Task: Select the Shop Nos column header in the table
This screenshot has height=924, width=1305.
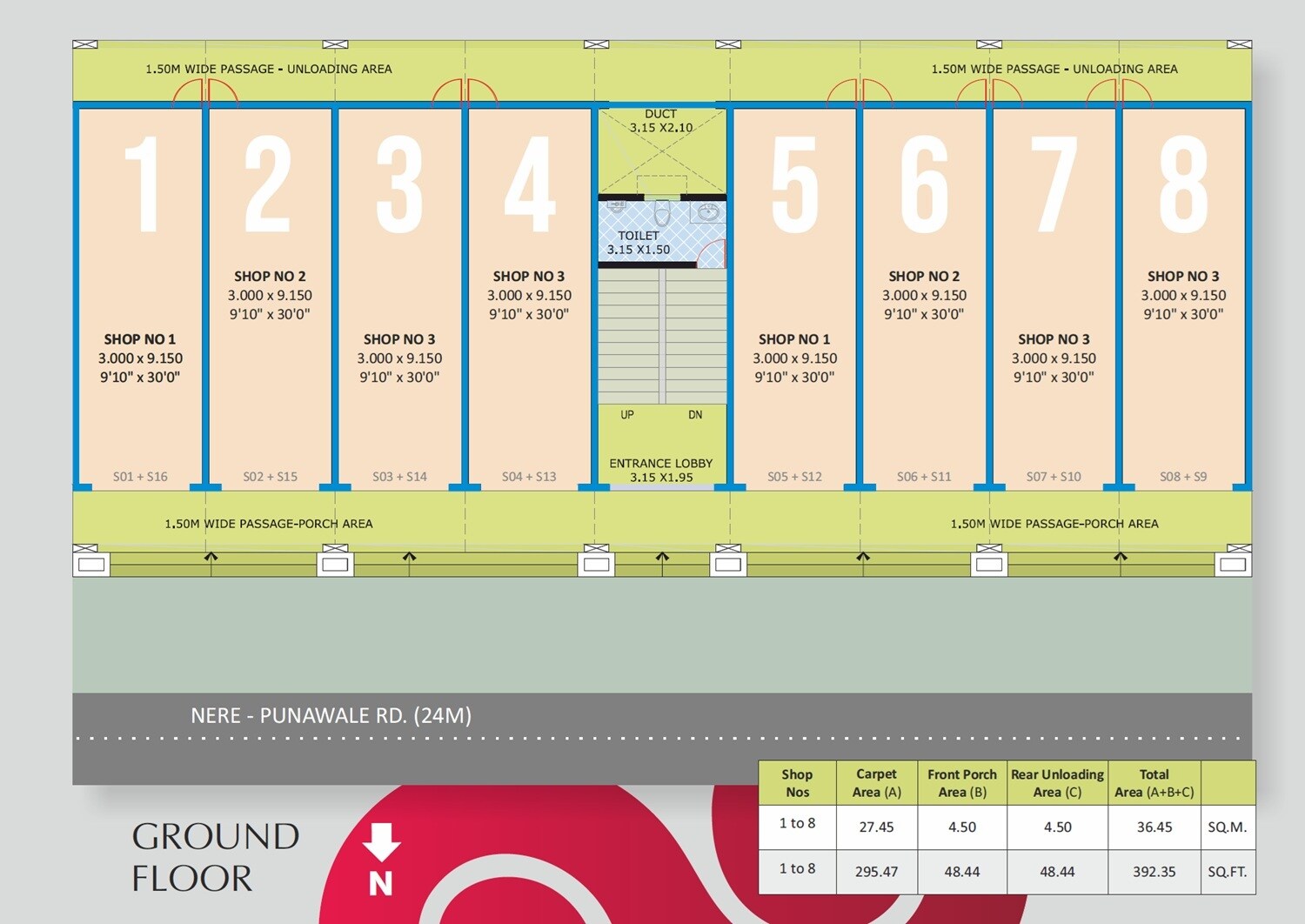Action: (x=797, y=782)
